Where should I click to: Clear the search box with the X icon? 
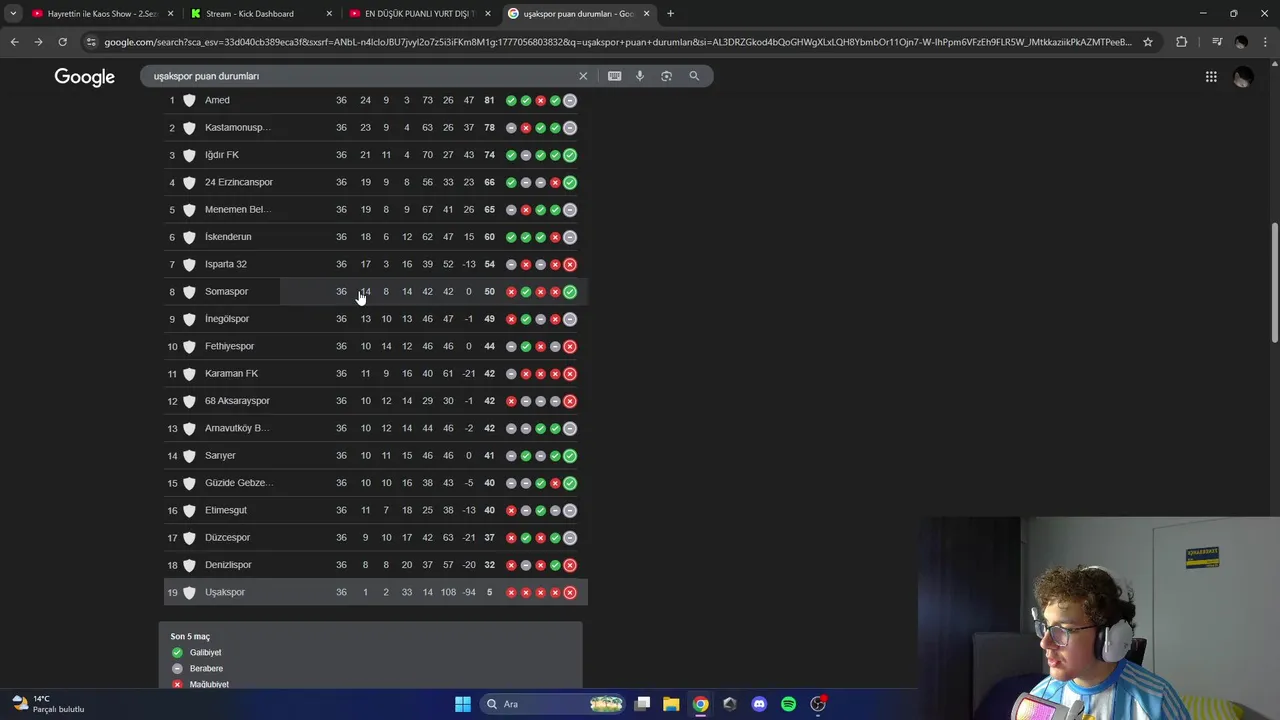tap(583, 76)
